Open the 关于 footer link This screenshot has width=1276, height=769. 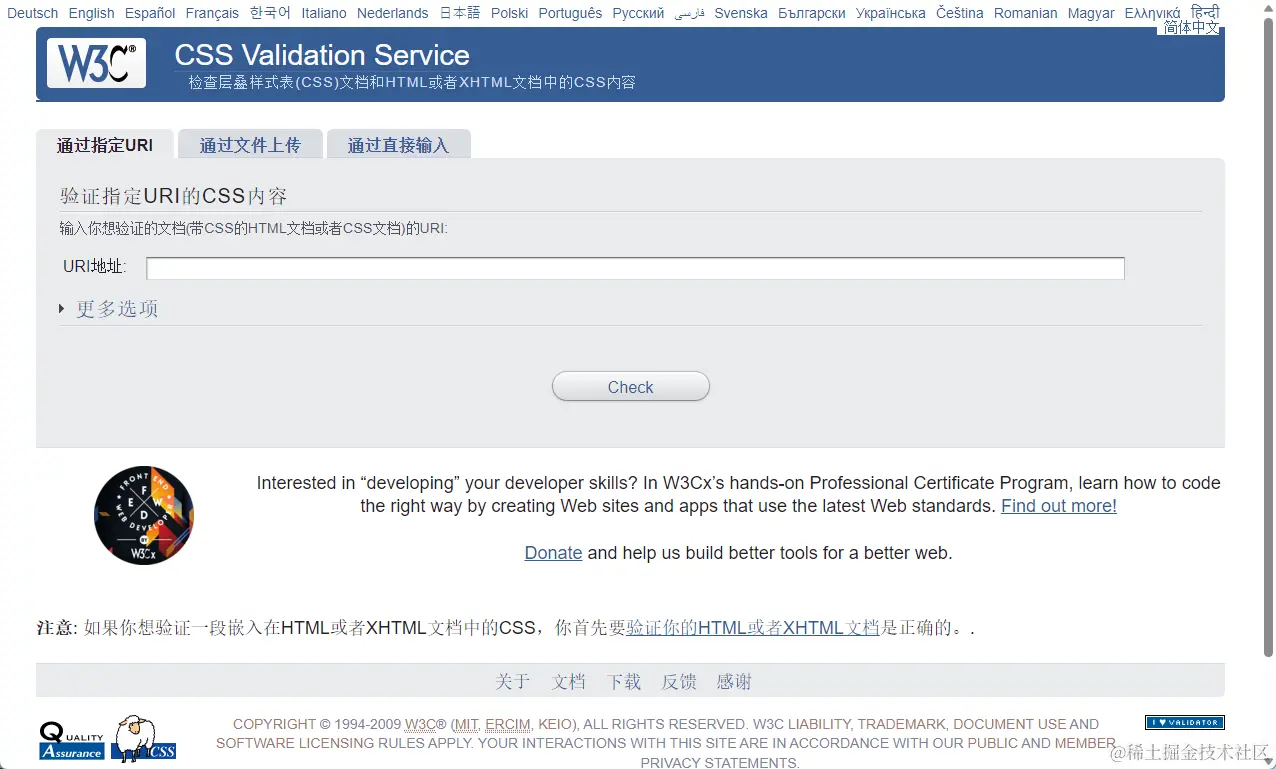click(x=513, y=682)
